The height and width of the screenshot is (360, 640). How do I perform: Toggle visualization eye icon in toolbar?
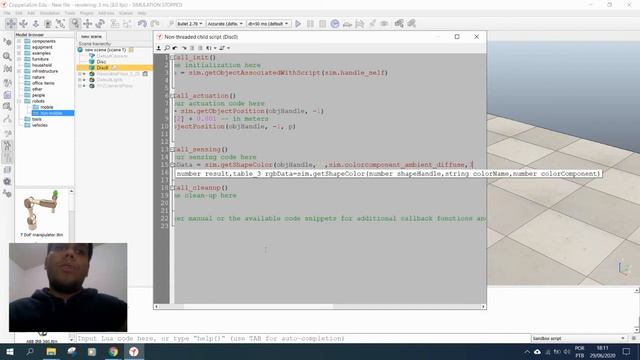click(384, 24)
